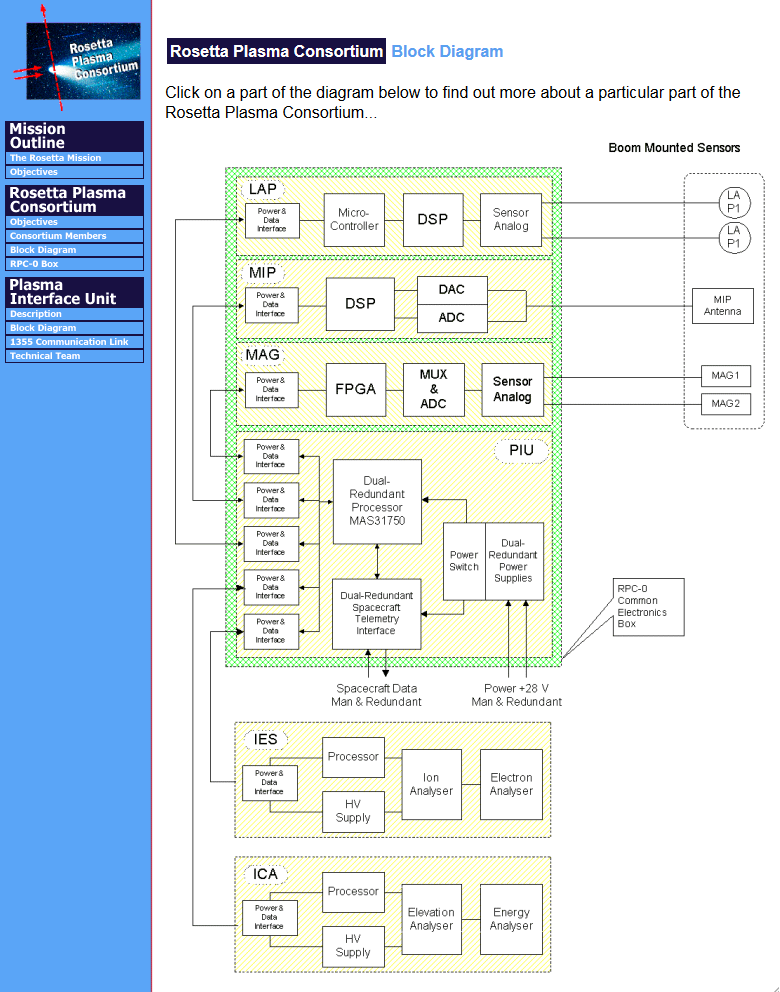Click the LAP Power & Data Interface block

[x=272, y=220]
